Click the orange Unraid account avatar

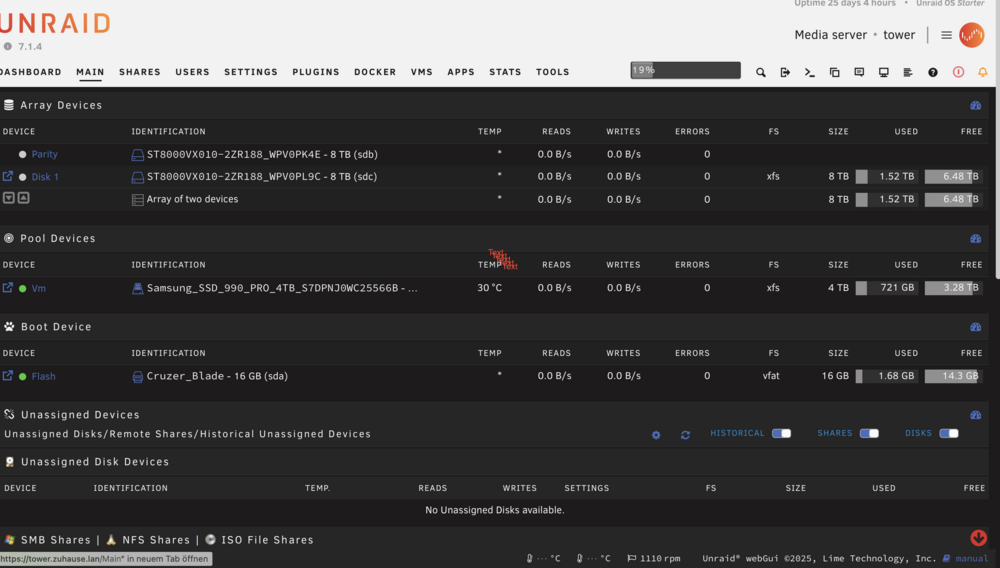click(x=971, y=35)
